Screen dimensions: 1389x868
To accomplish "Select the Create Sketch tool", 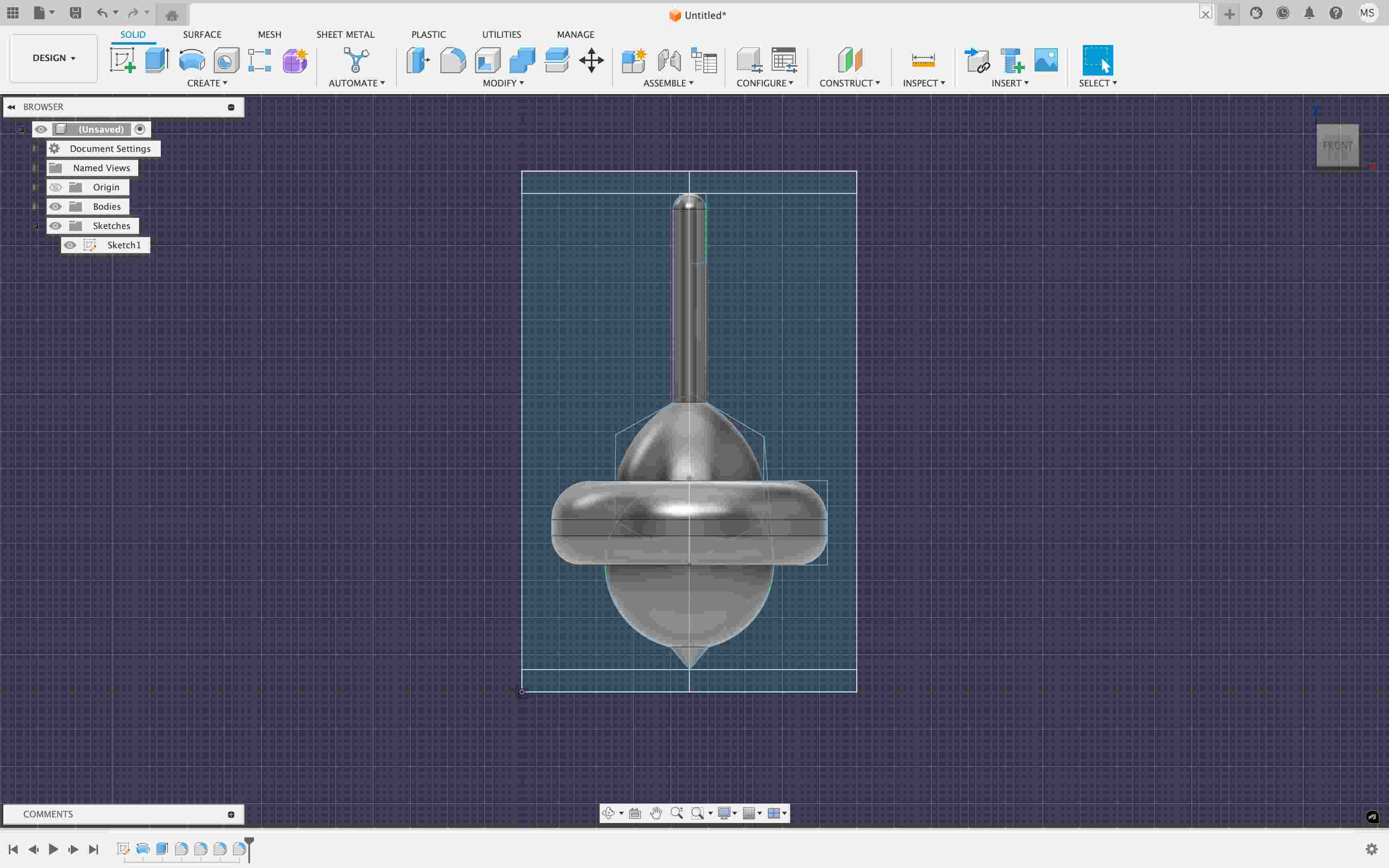I will pyautogui.click(x=122, y=60).
